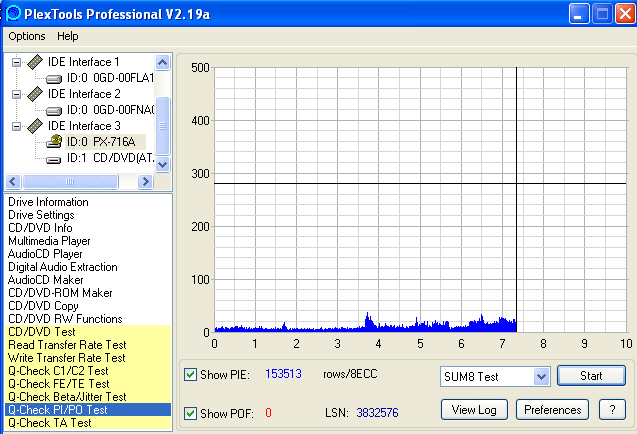Click the drive icon beside ID:0 0GD-00FNA

54,110
